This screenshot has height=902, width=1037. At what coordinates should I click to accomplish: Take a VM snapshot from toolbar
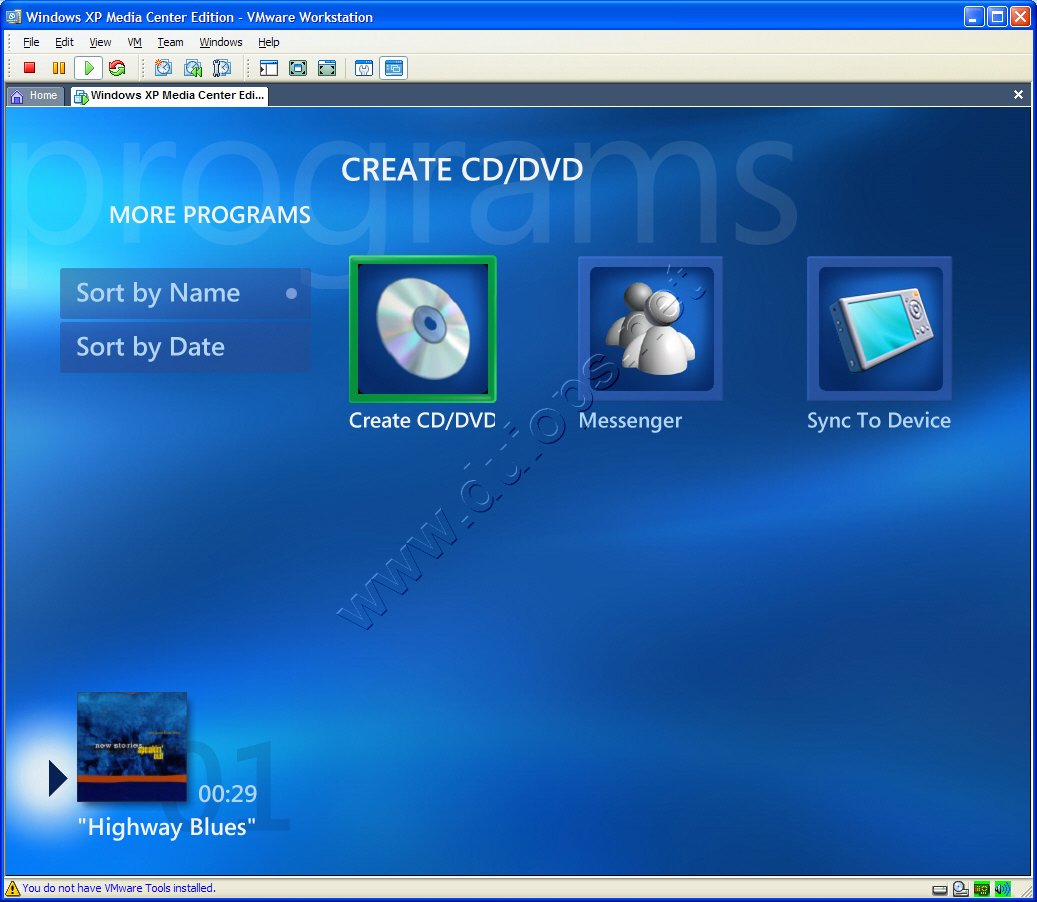[164, 68]
